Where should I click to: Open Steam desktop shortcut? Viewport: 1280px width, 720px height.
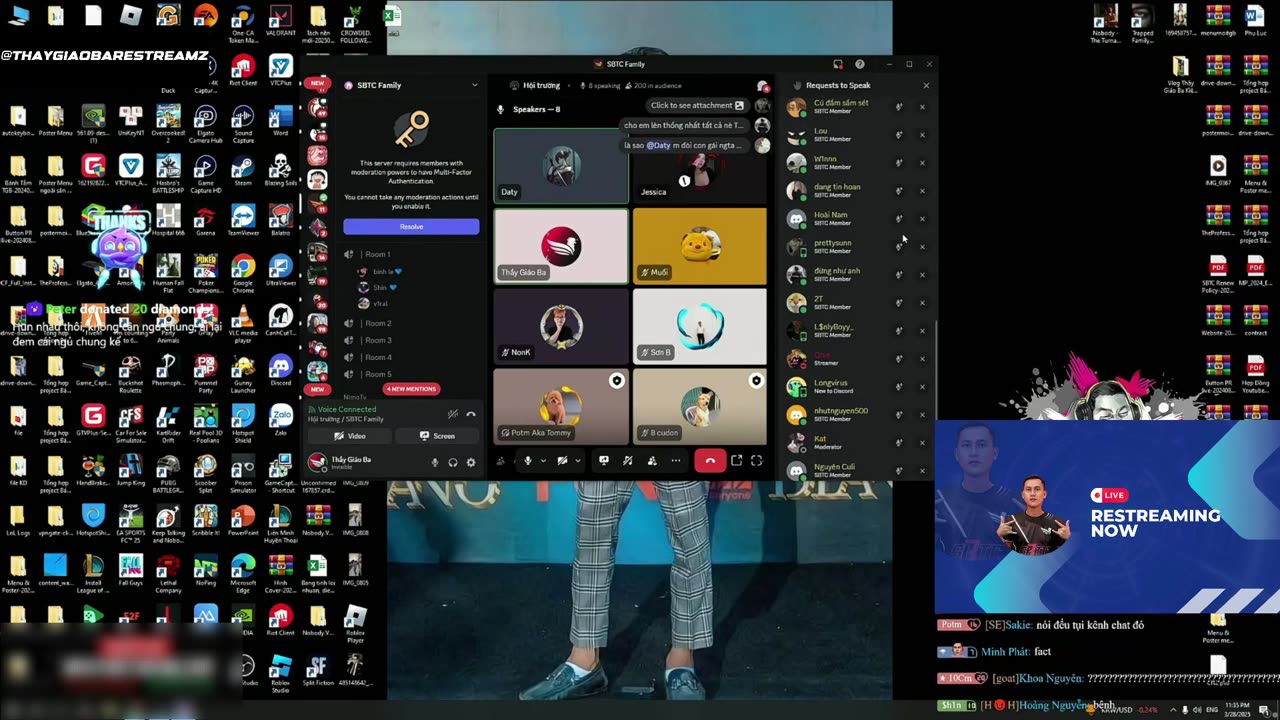243,171
